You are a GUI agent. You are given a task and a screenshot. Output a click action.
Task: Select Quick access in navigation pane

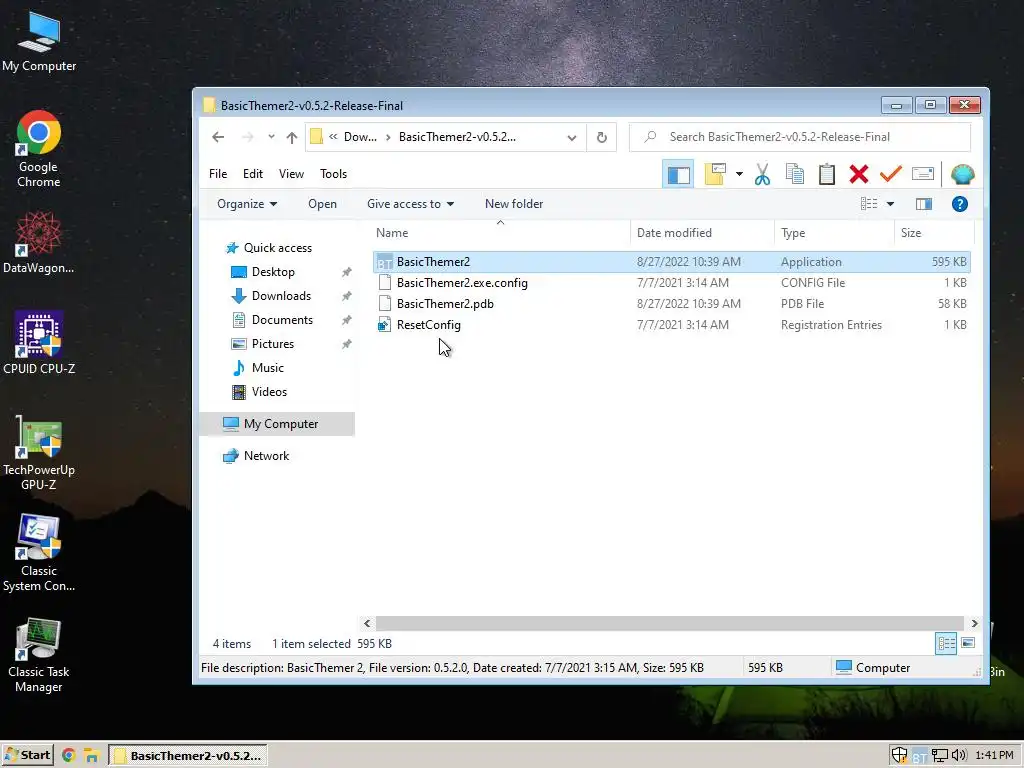pos(268,248)
